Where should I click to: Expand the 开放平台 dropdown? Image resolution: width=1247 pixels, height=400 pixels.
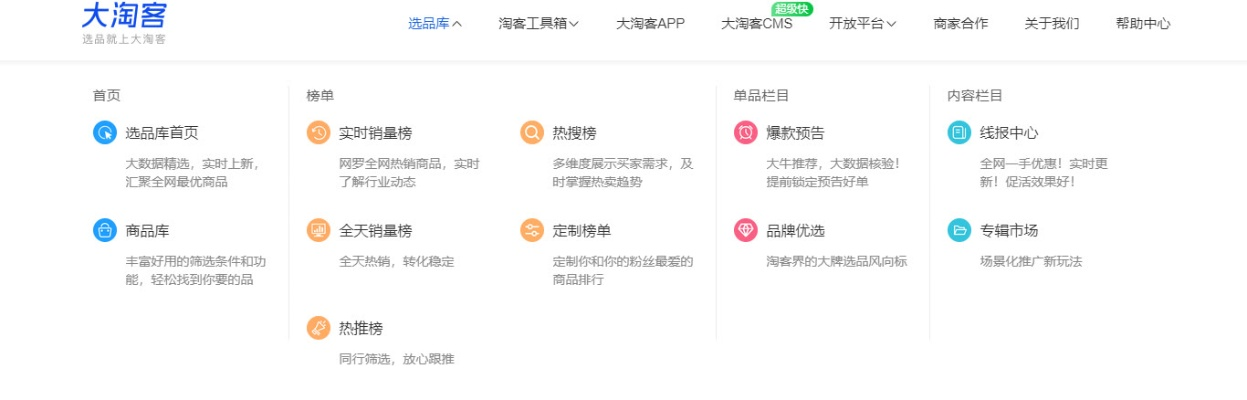point(862,24)
